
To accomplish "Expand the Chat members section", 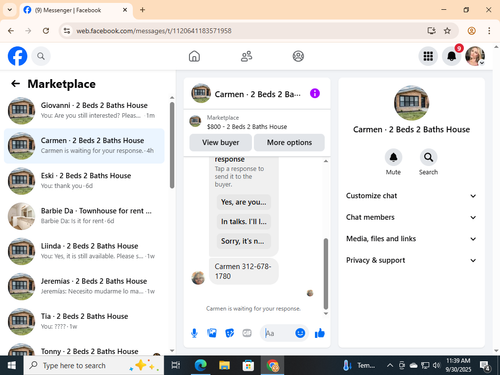I will click(411, 217).
